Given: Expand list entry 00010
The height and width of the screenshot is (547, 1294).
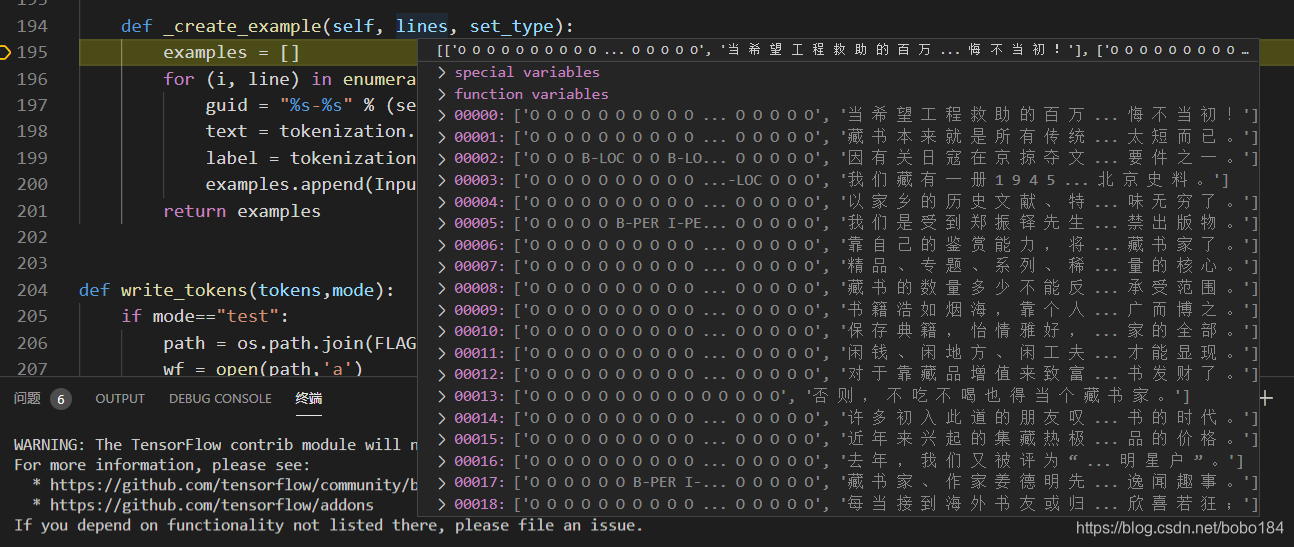Looking at the screenshot, I should coord(442,331).
